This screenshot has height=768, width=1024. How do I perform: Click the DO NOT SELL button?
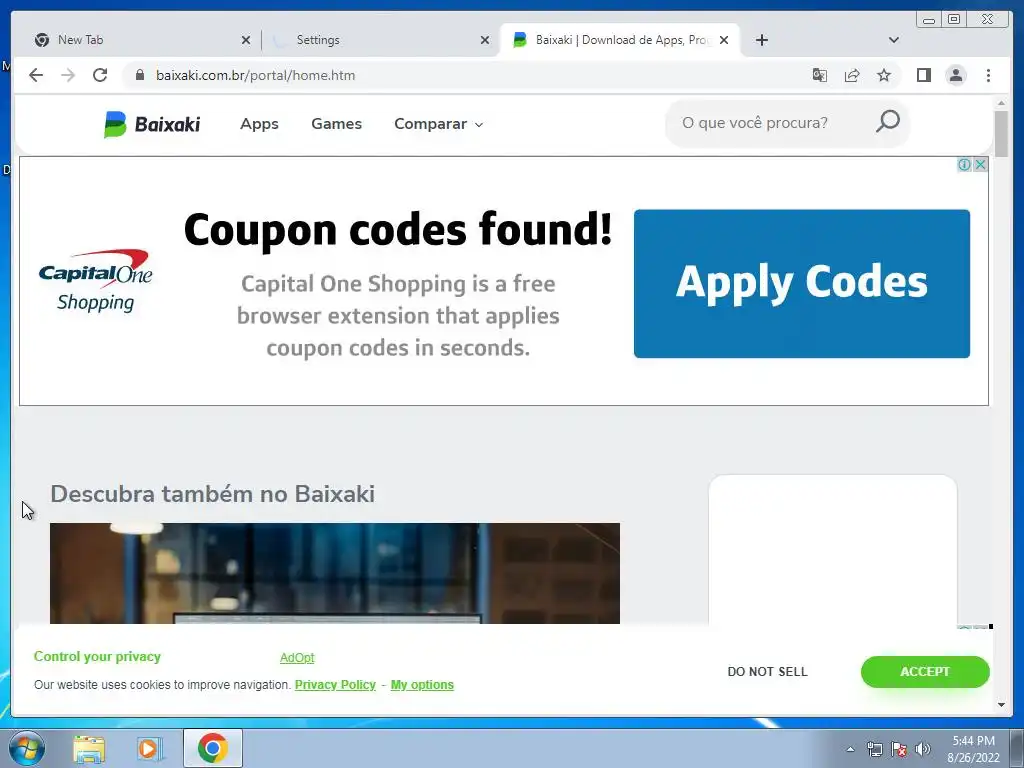tap(767, 671)
